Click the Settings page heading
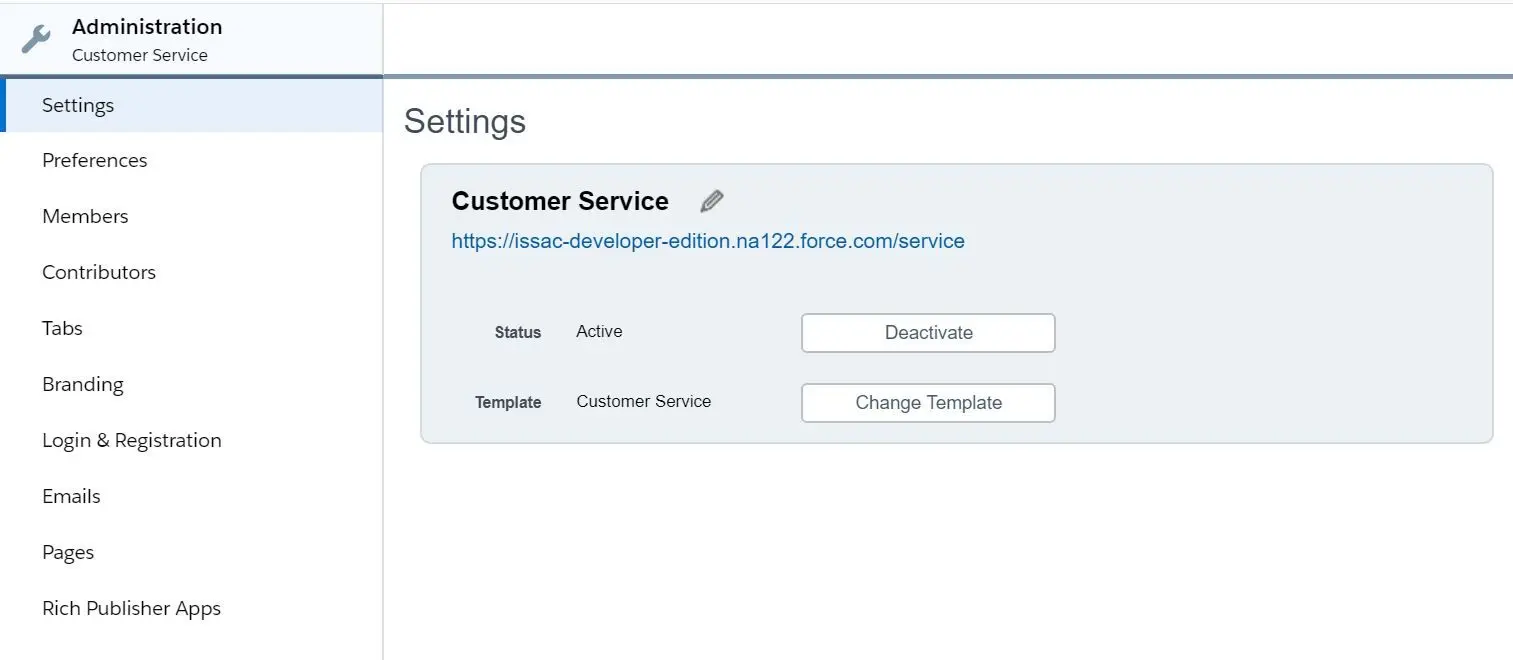Screen dimensions: 1513x660 click(x=465, y=121)
